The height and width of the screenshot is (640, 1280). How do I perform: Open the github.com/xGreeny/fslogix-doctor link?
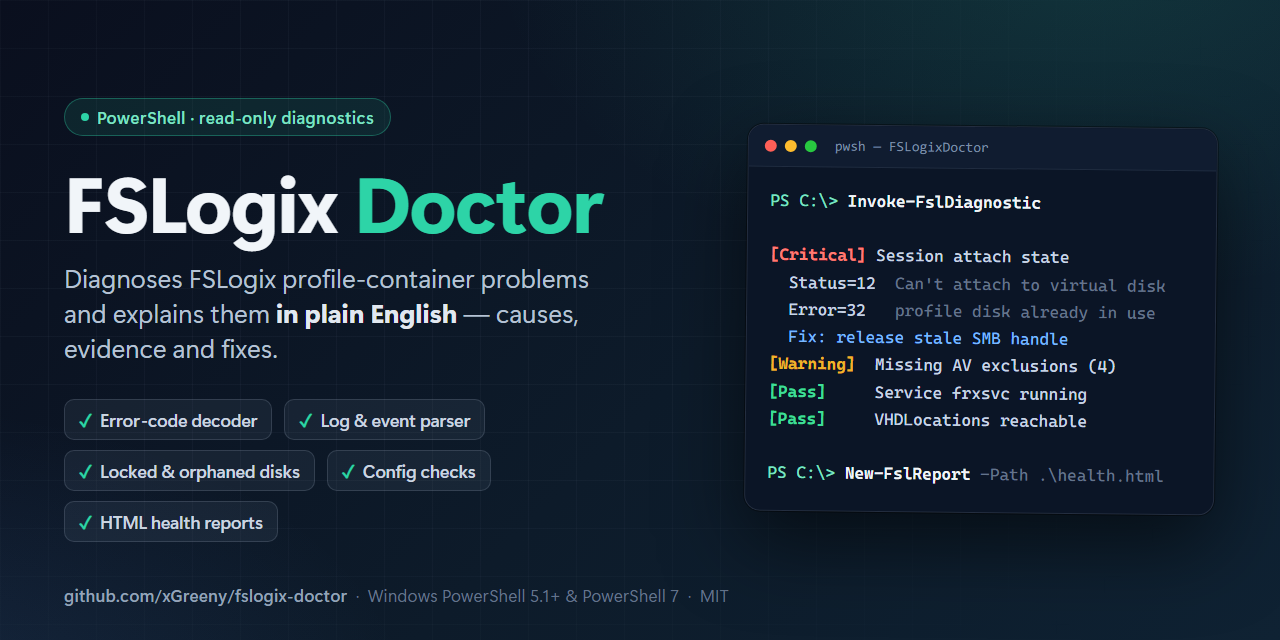coord(206,597)
